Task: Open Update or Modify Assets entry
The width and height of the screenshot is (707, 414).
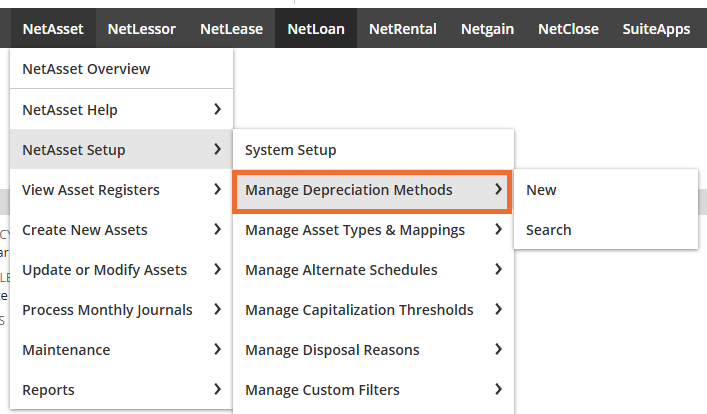Action: 121,270
